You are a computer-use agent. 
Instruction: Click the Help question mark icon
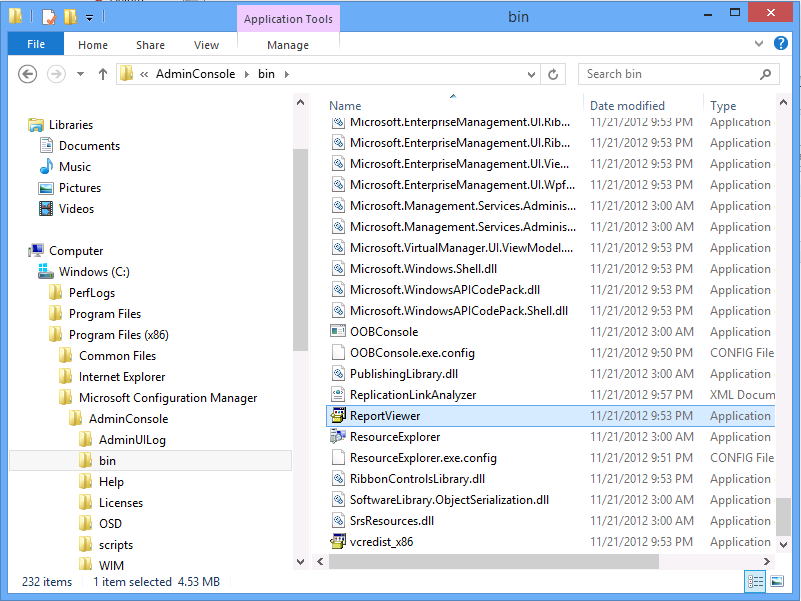pos(781,43)
